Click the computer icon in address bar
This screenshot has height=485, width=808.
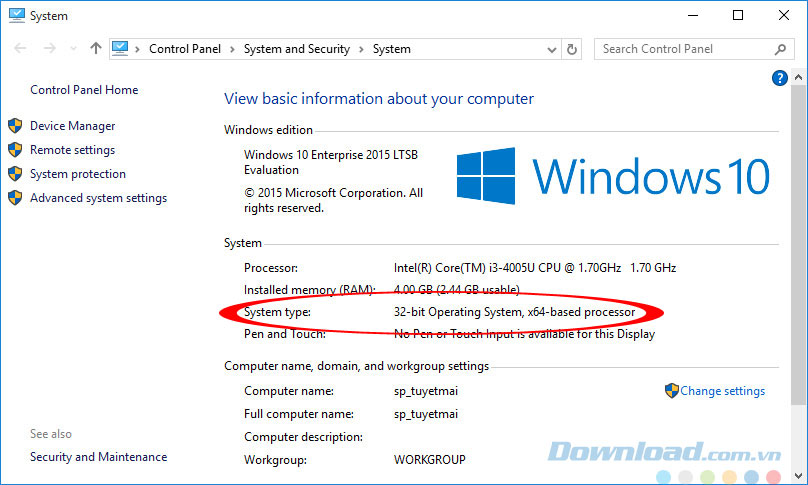pyautogui.click(x=121, y=48)
